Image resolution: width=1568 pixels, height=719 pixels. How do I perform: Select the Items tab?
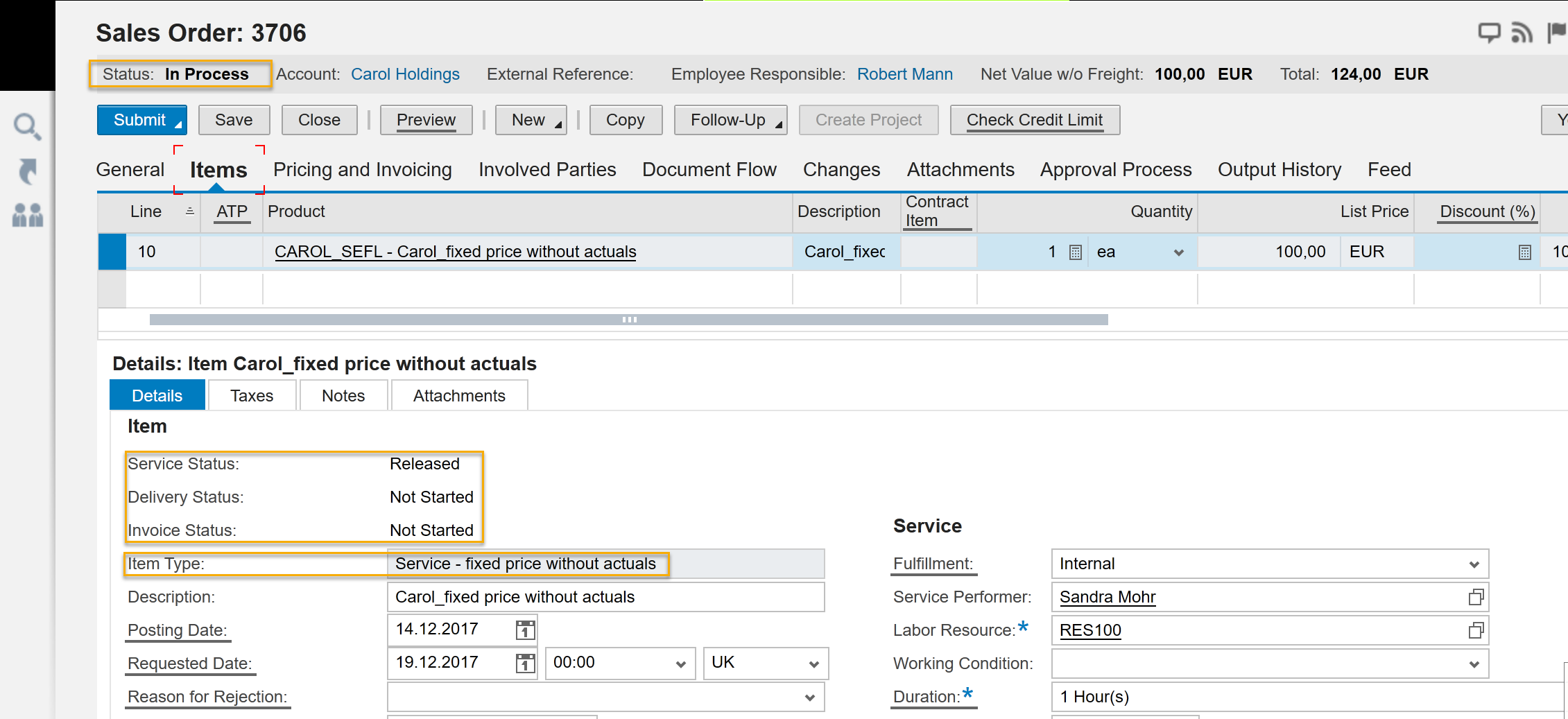tap(218, 170)
